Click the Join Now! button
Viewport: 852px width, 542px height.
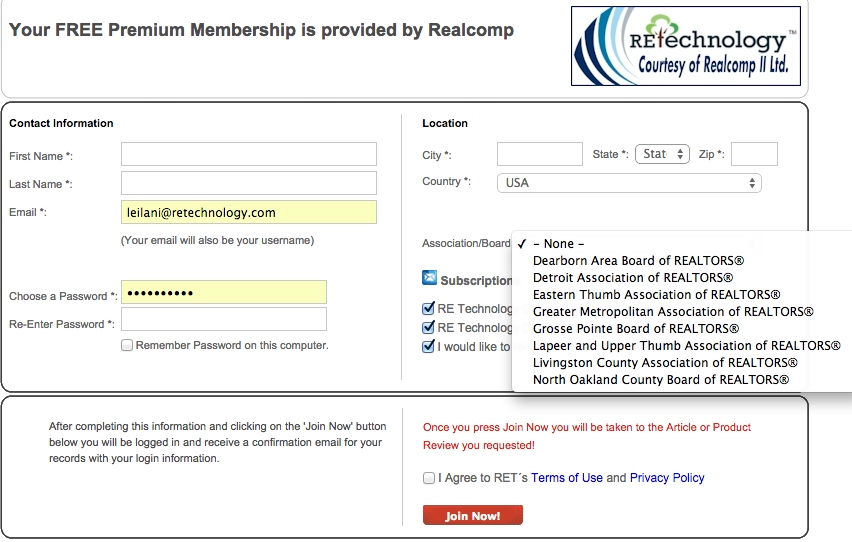click(473, 515)
